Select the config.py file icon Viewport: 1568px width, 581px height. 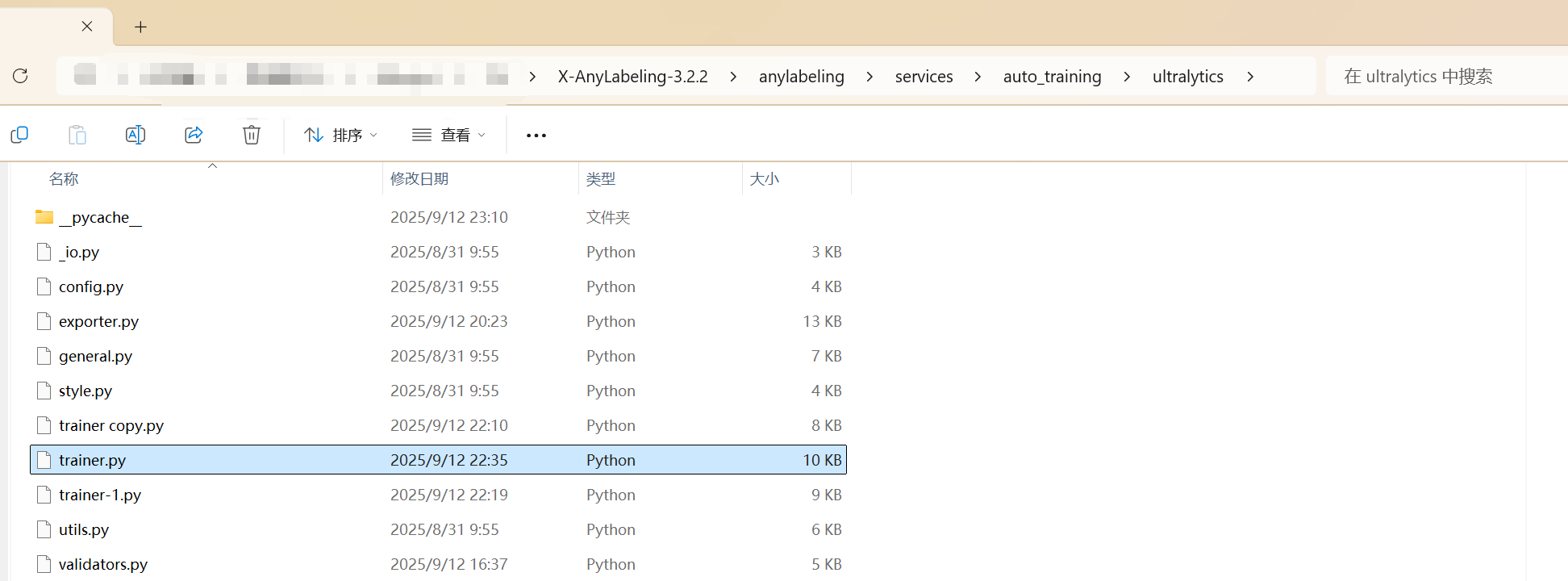[44, 286]
